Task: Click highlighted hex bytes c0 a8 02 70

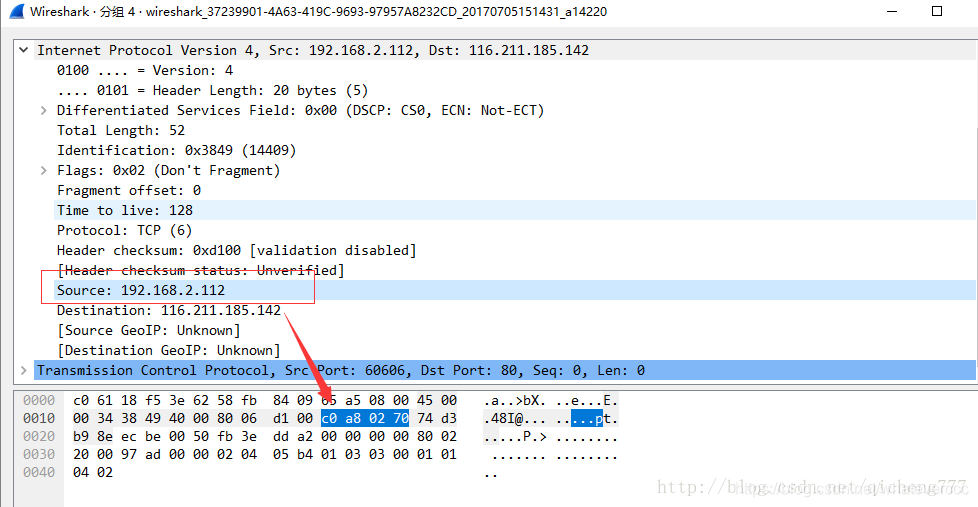Action: (365, 418)
